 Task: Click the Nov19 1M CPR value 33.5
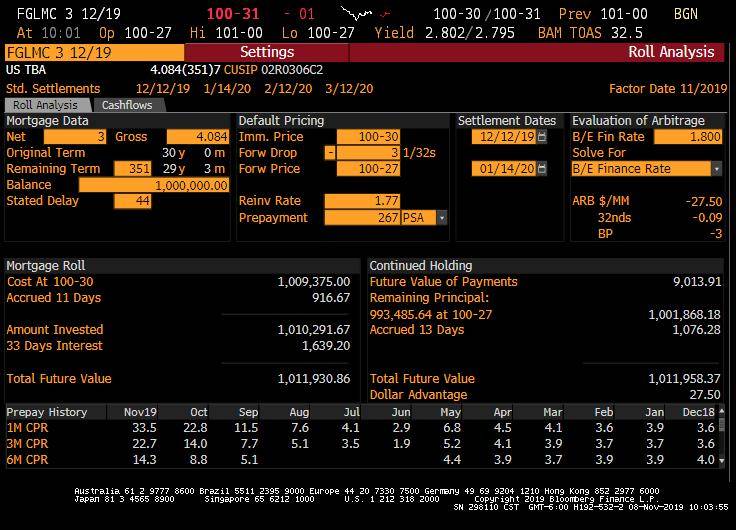point(145,428)
